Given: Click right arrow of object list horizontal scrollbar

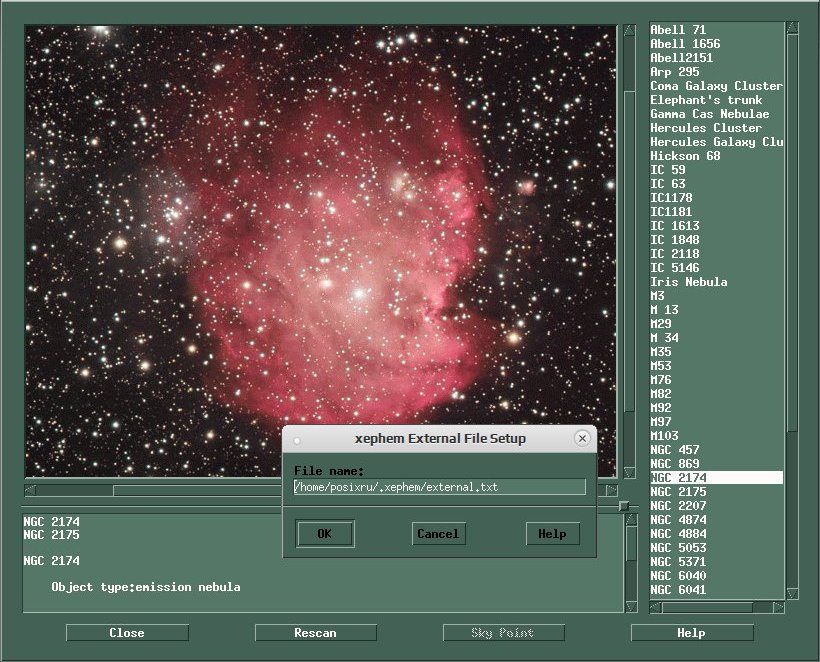Looking at the screenshot, I should [x=779, y=607].
